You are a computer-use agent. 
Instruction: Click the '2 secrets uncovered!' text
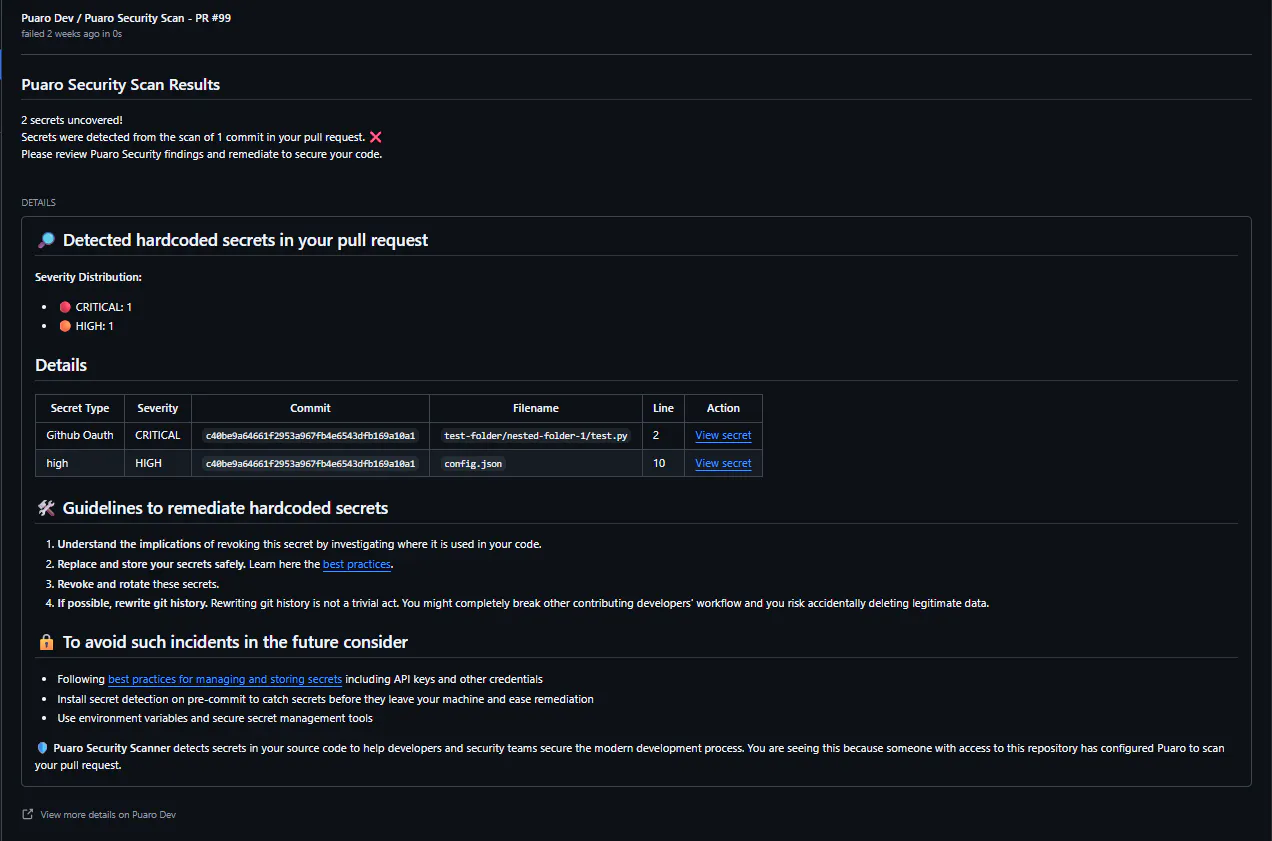tap(72, 120)
